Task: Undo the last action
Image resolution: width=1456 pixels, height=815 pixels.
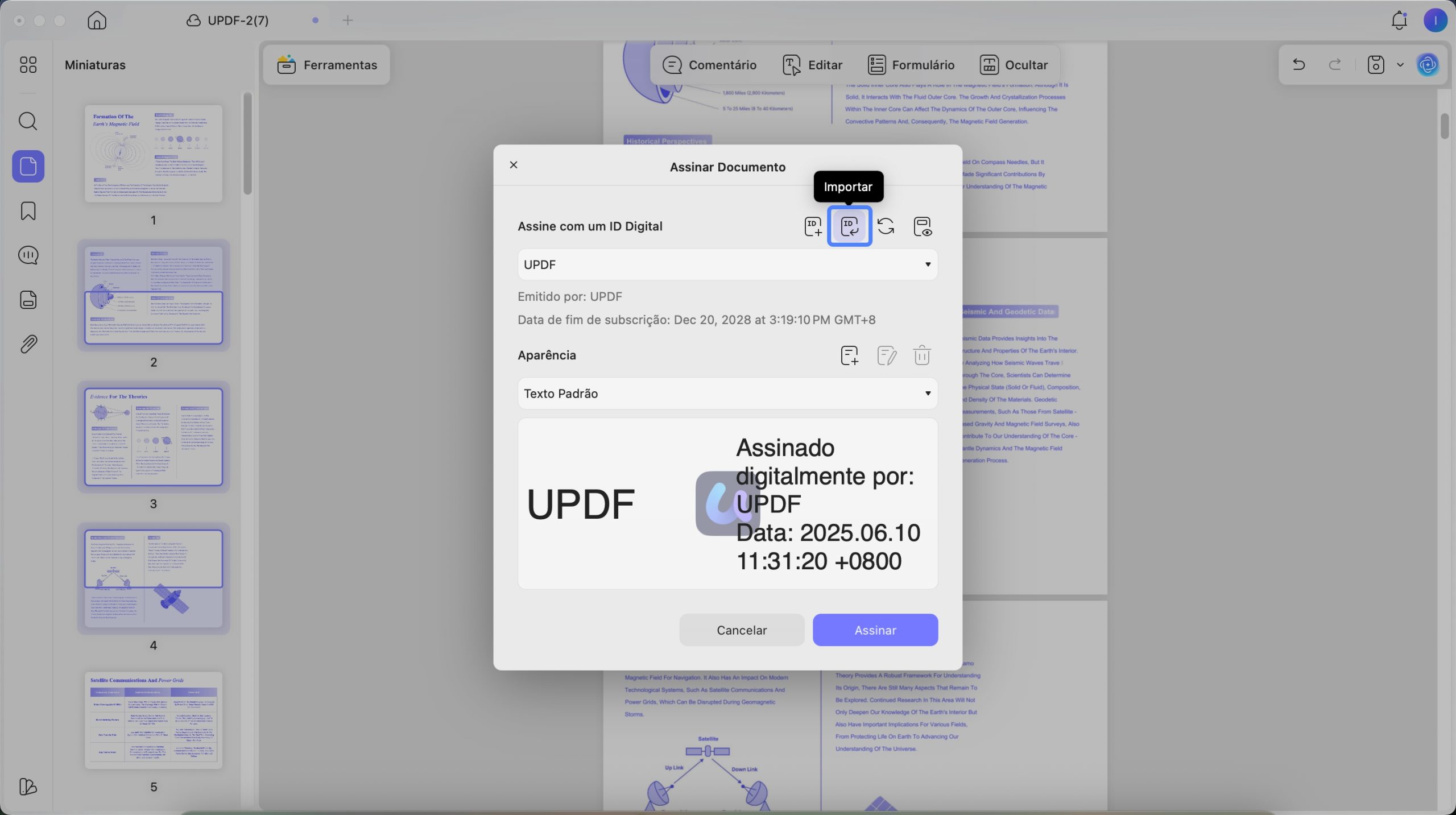Action: (1298, 65)
